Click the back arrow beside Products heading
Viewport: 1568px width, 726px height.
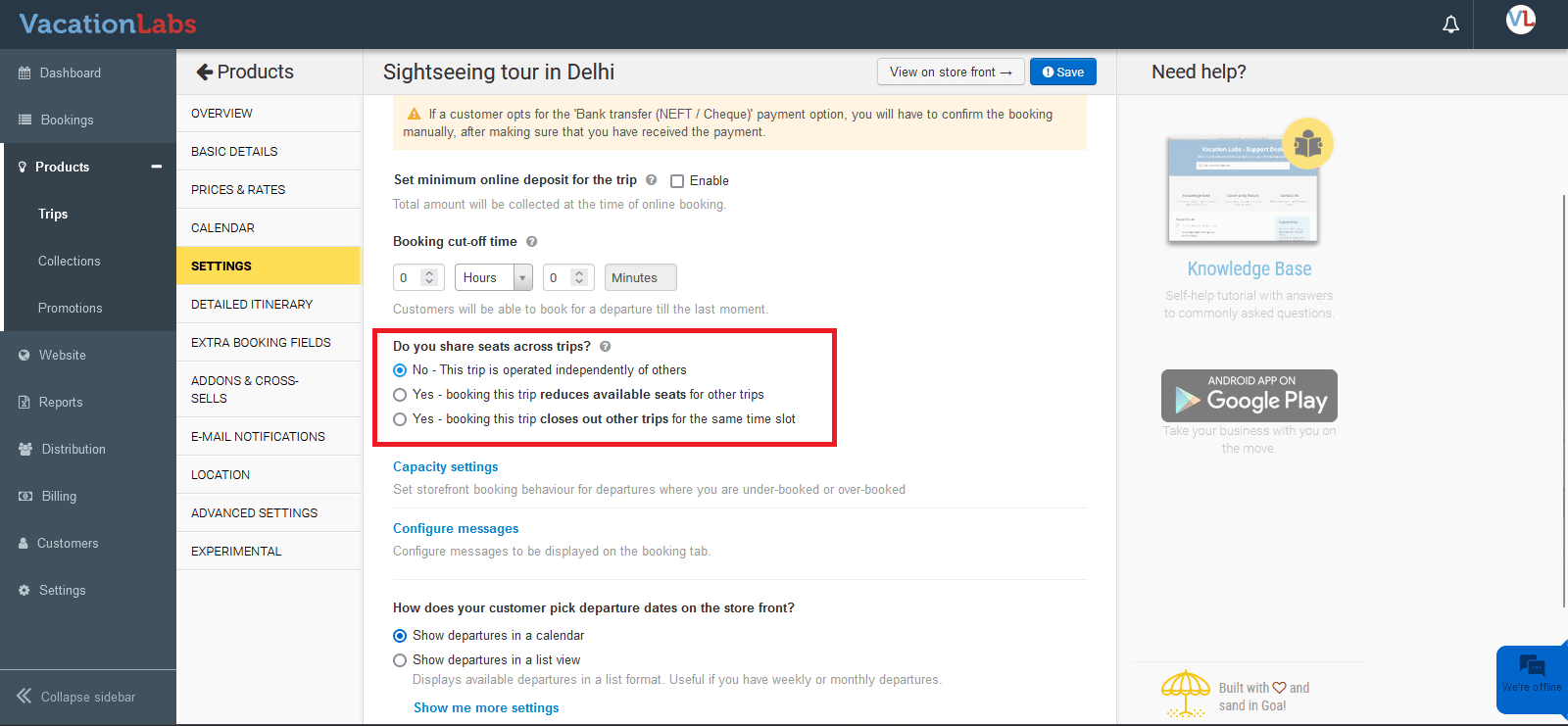tap(204, 72)
